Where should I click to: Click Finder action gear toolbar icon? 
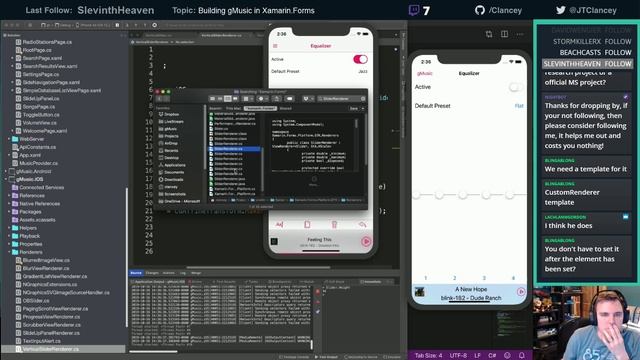click(261, 99)
